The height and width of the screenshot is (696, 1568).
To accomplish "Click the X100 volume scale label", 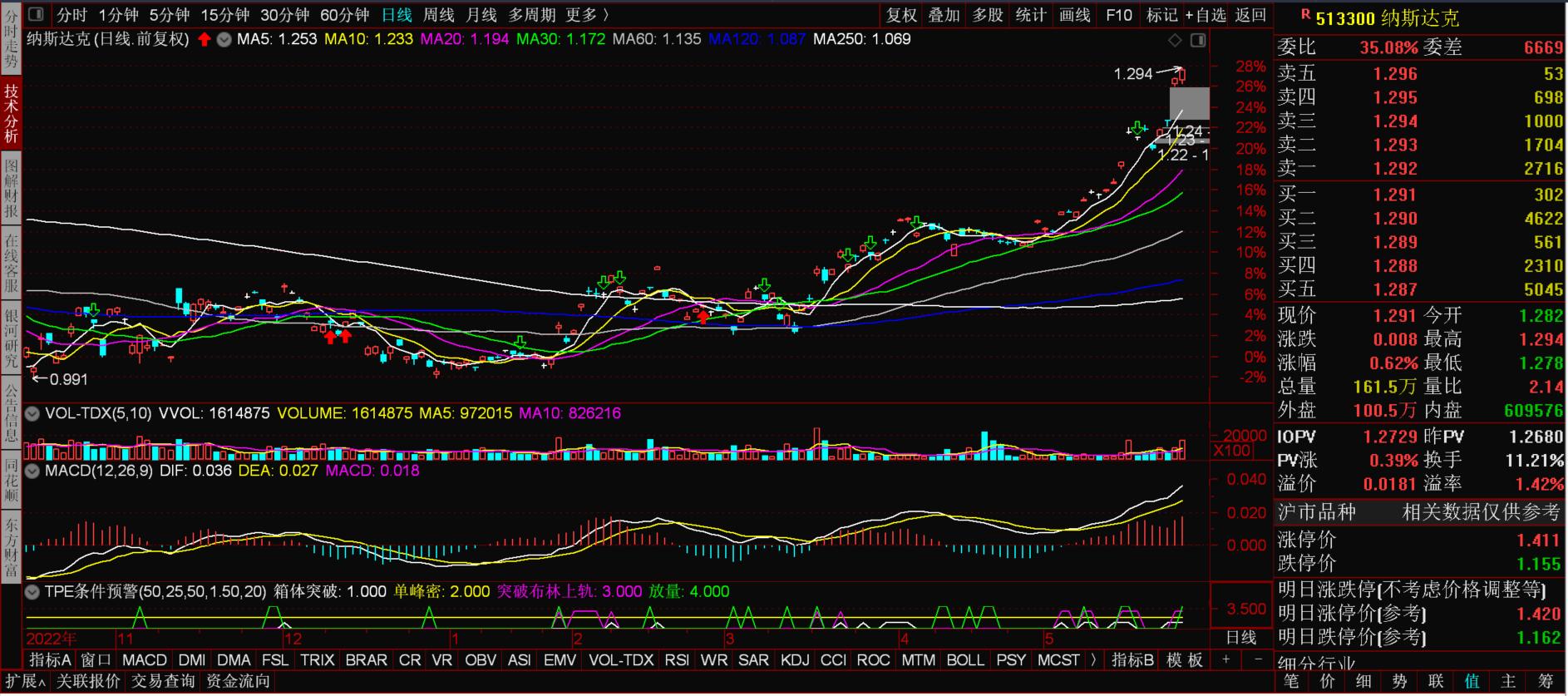I will click(1231, 451).
